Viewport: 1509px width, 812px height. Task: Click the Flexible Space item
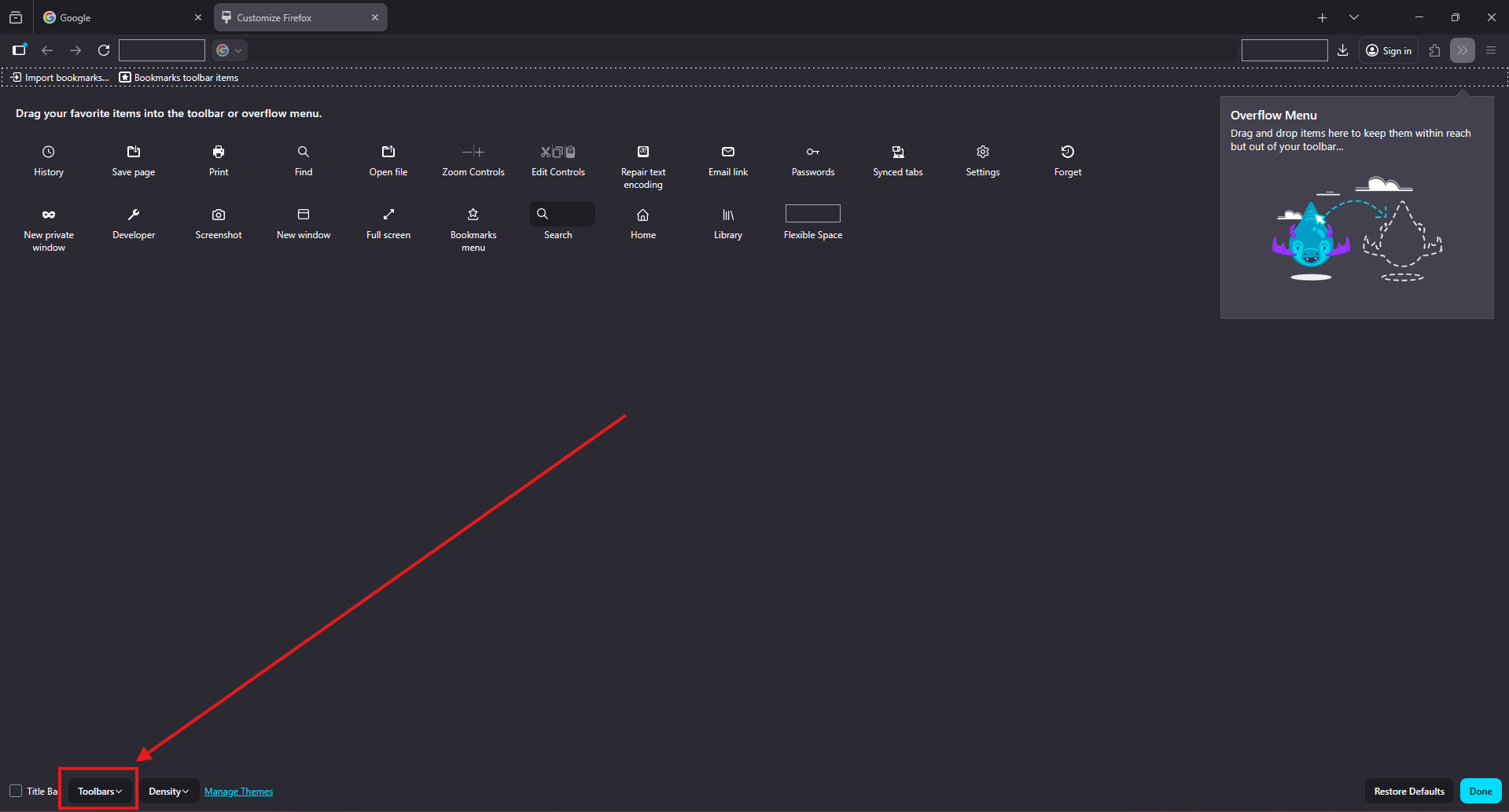[813, 214]
